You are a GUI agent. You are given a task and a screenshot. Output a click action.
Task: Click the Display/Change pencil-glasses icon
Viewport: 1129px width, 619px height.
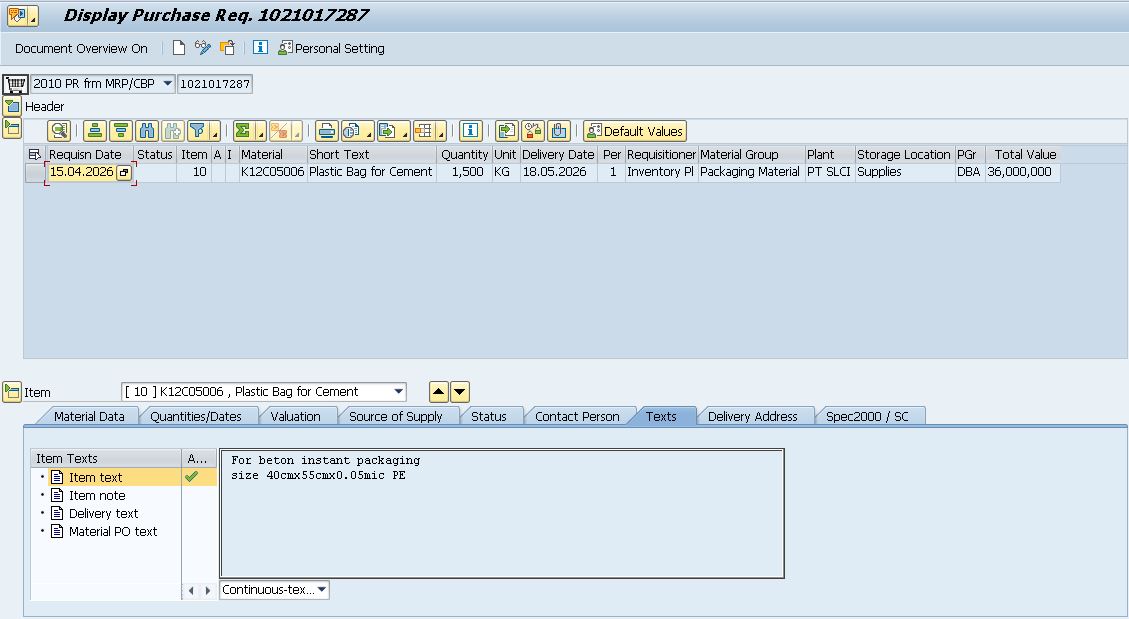click(x=203, y=48)
